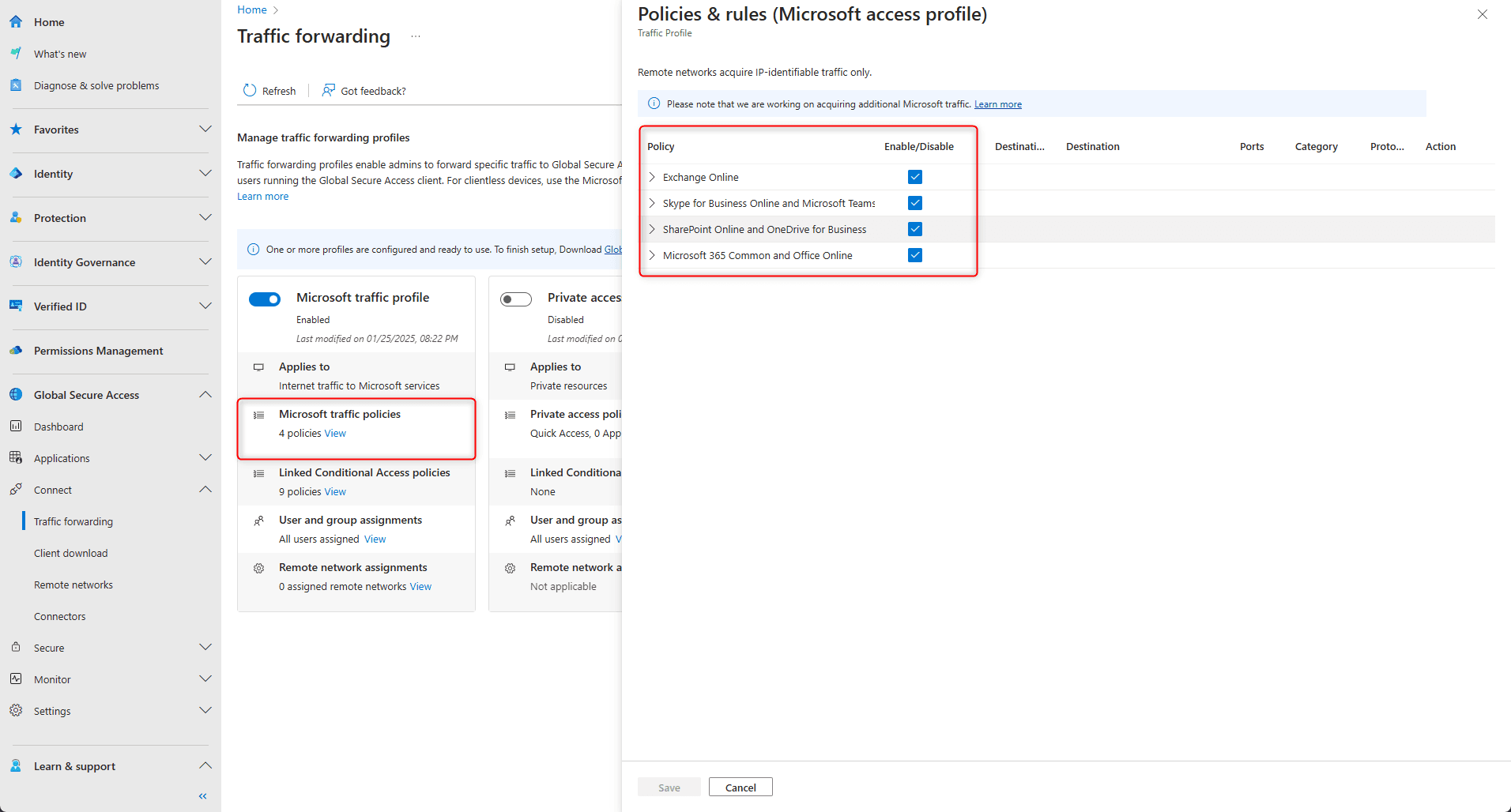
Task: View 0 assigned remote networks
Action: pos(420,587)
